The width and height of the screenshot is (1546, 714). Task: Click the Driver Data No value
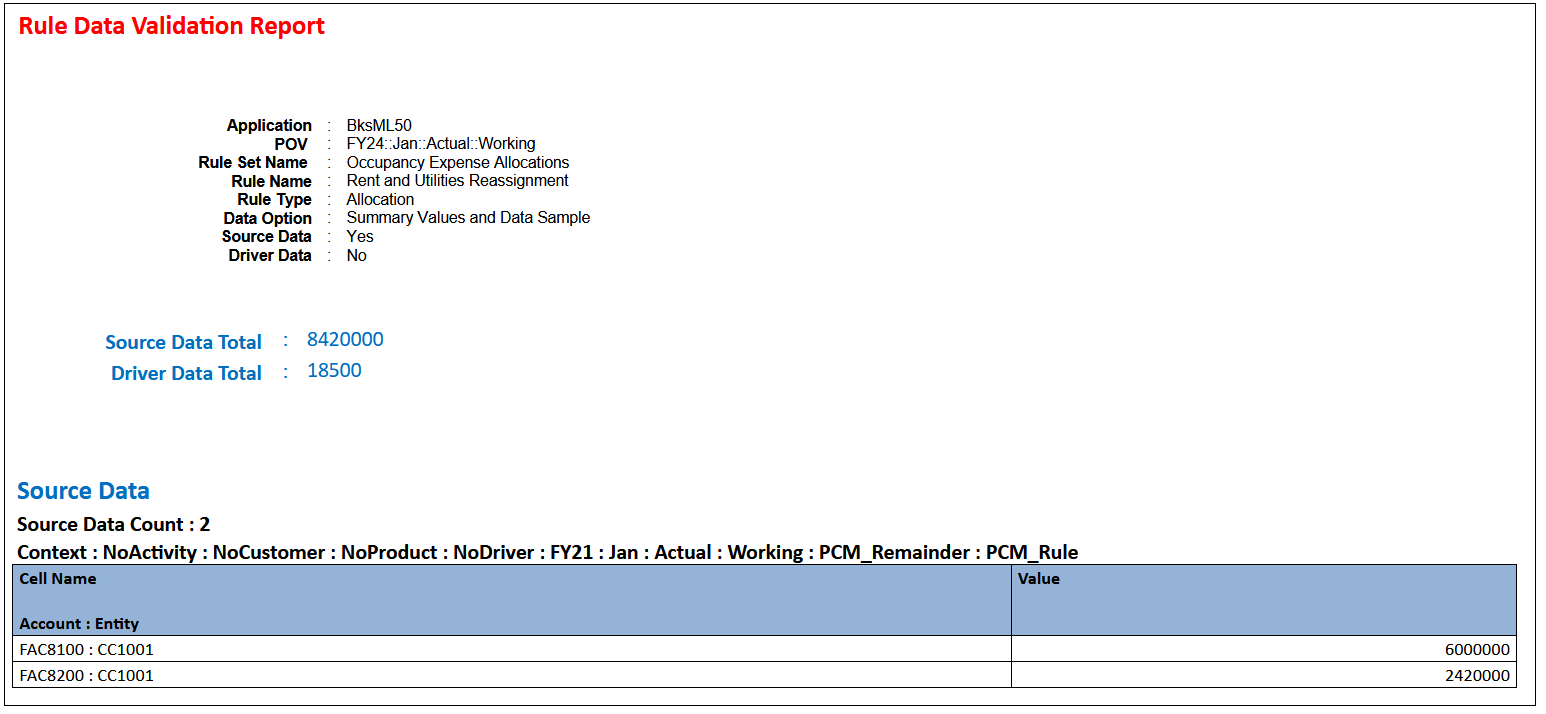click(357, 255)
